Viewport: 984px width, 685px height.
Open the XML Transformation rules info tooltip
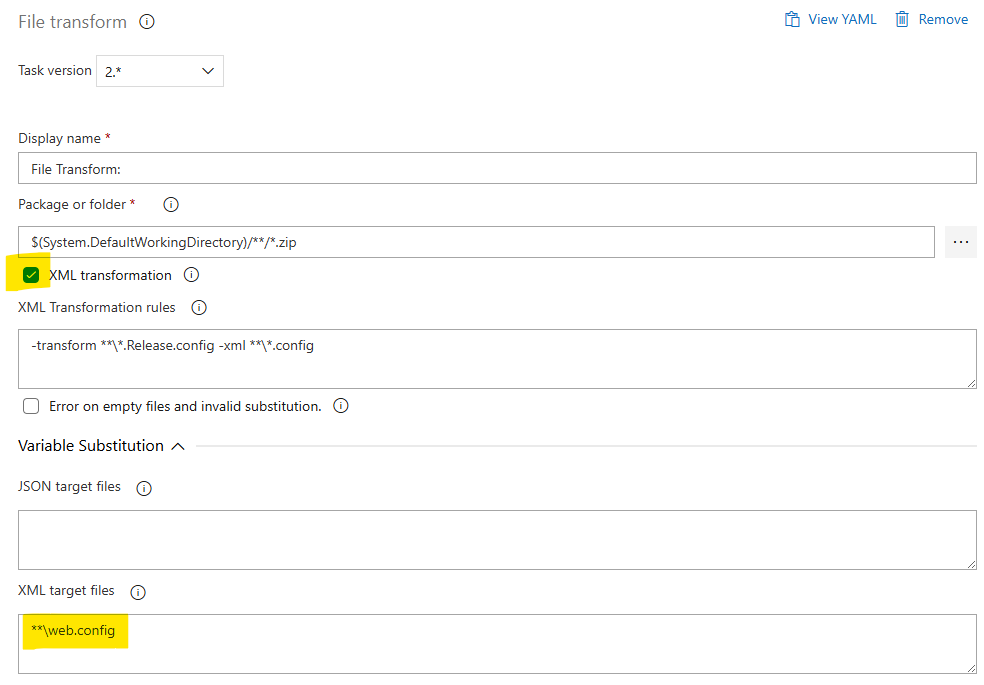tap(199, 308)
